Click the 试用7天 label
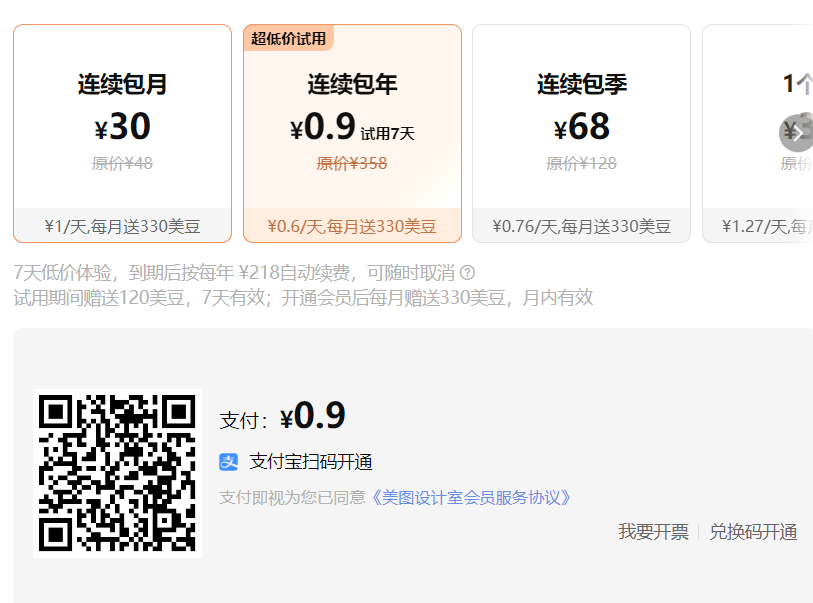The image size is (813, 603). click(388, 134)
